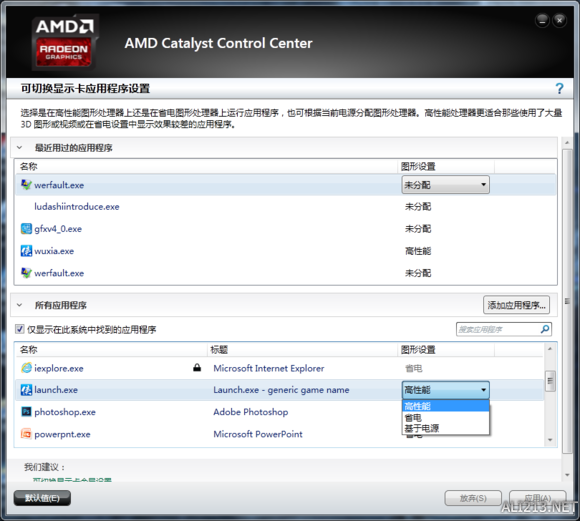Click the powerpnt.exe PowerPoint icon

(26, 433)
